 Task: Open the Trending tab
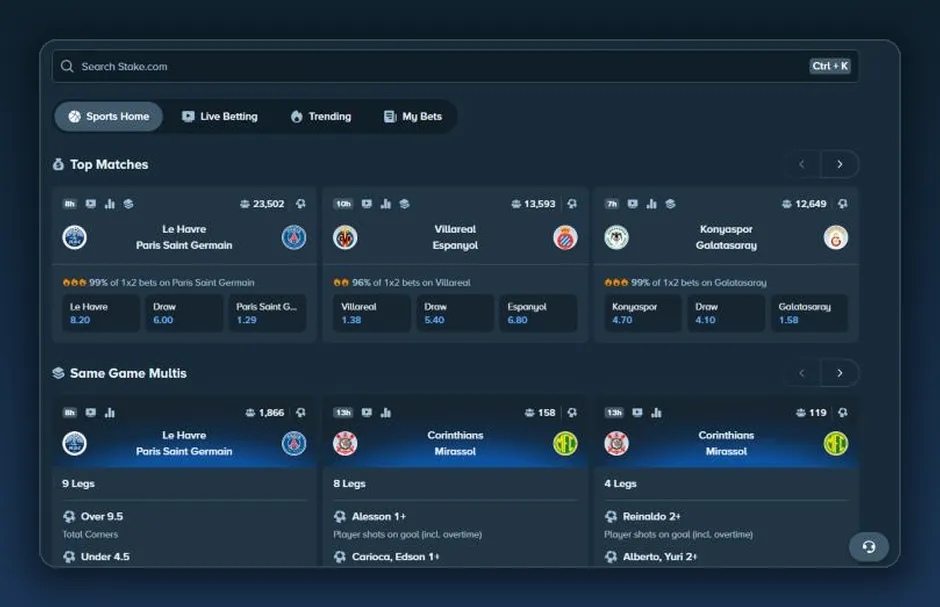click(x=321, y=116)
